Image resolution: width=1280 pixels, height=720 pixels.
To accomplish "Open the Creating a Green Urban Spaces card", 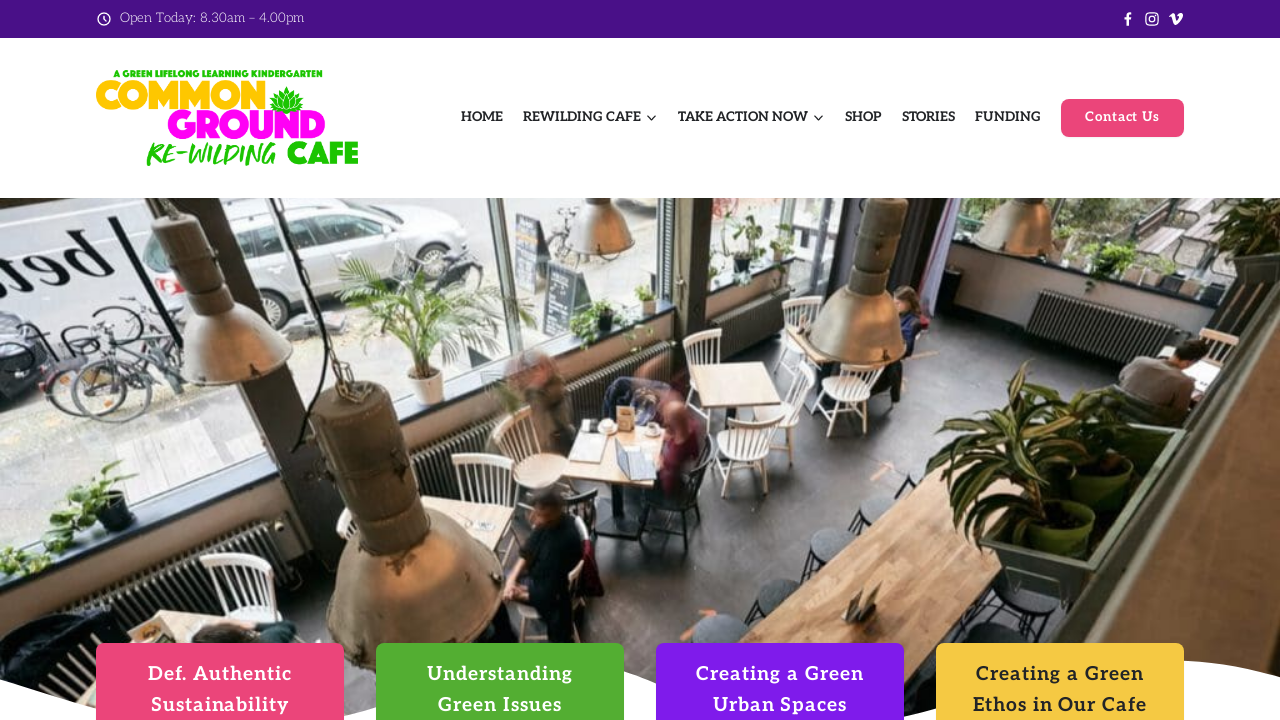I will coord(780,682).
